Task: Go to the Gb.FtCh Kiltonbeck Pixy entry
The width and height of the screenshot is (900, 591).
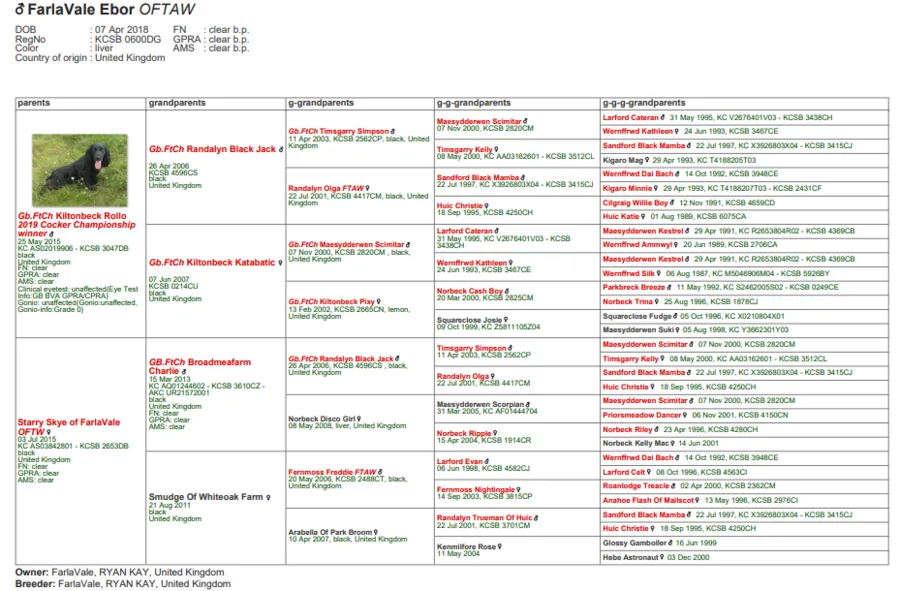Action: click(x=331, y=301)
